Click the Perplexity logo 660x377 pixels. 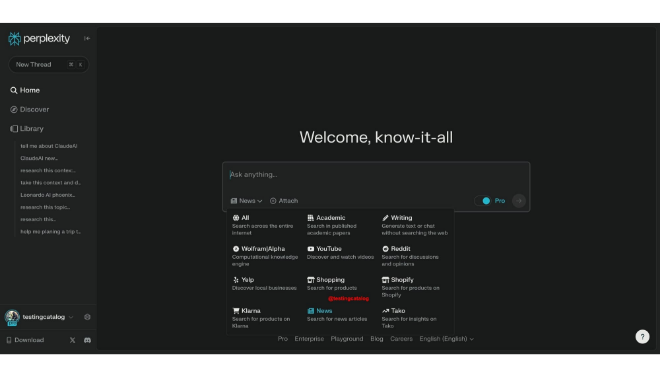(x=39, y=39)
